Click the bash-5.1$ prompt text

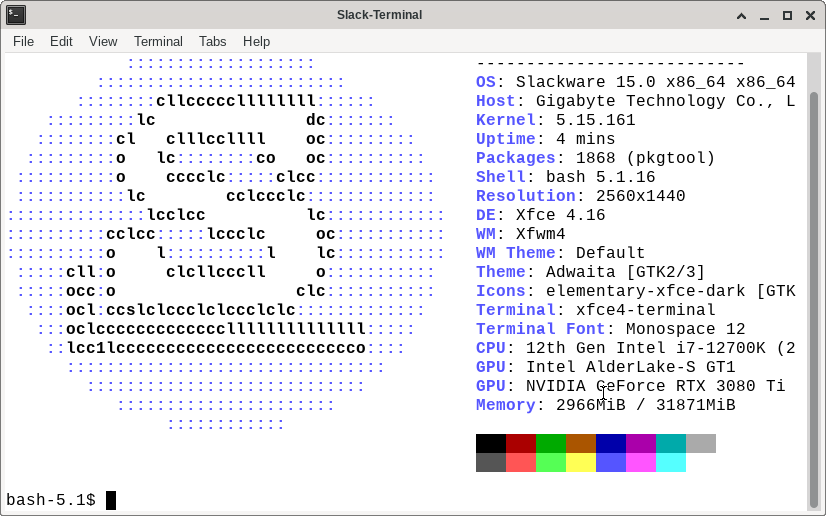[x=51, y=500]
